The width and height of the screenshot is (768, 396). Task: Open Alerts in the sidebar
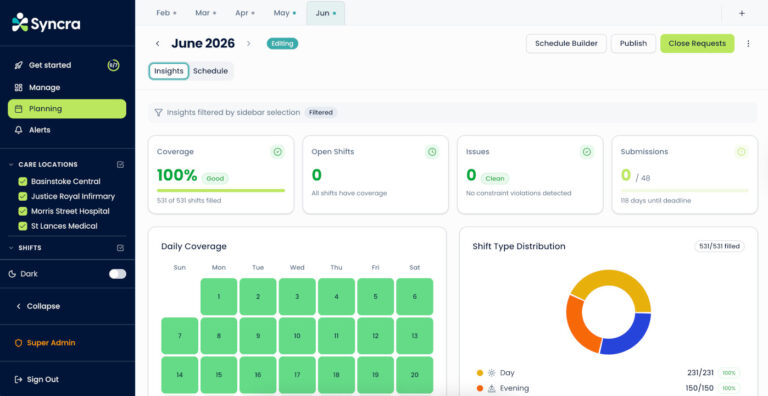pyautogui.click(x=67, y=130)
